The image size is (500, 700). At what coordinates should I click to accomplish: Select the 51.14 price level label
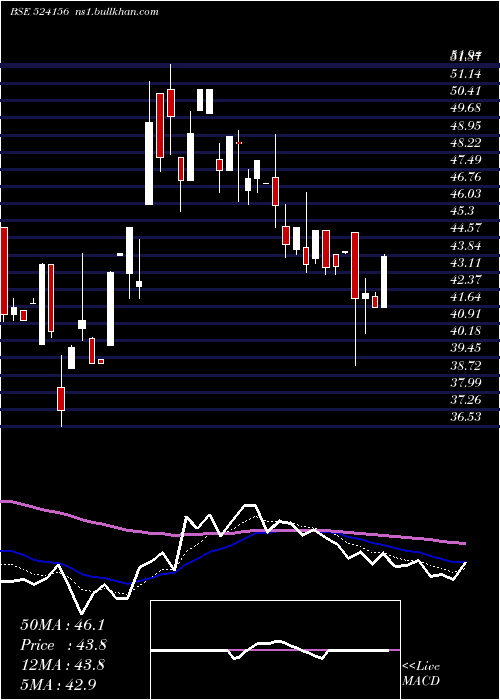coord(465,74)
